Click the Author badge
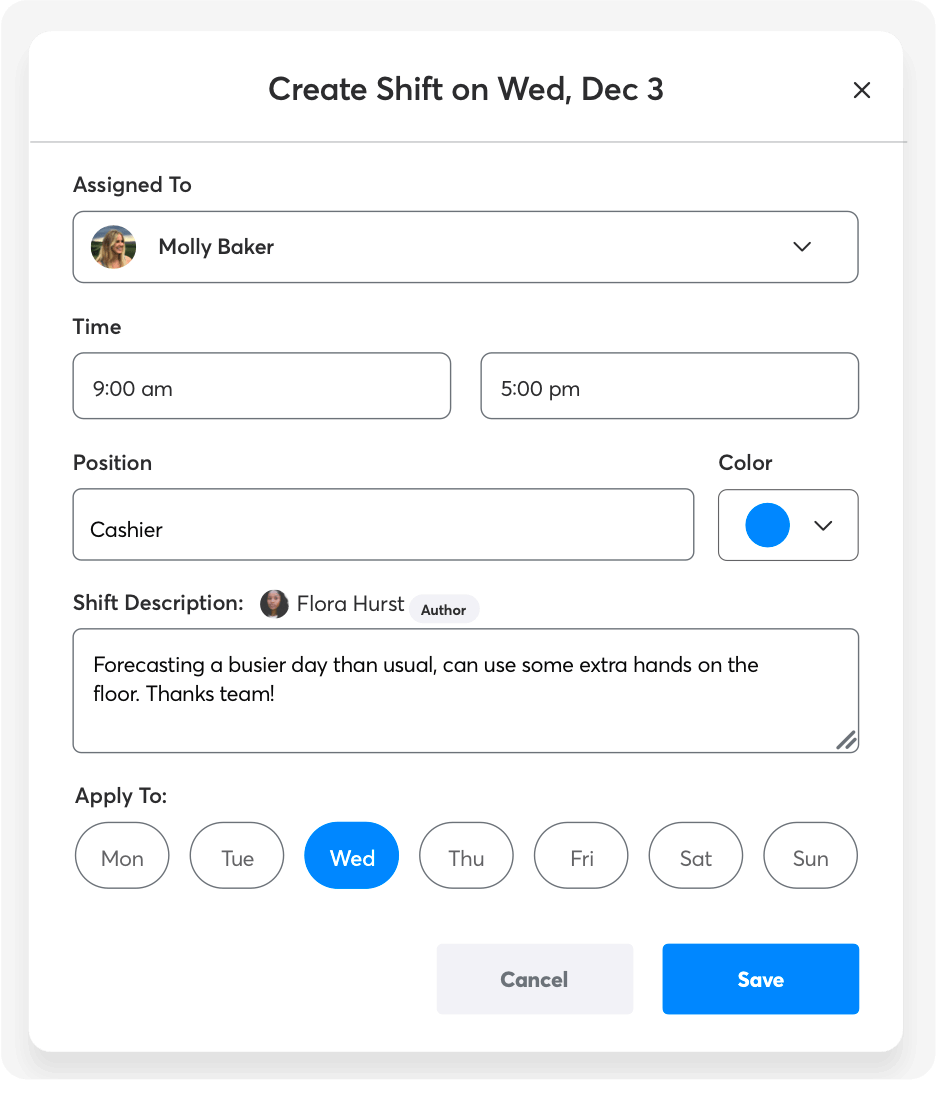Screen dimensions: 936x1095 [443, 609]
